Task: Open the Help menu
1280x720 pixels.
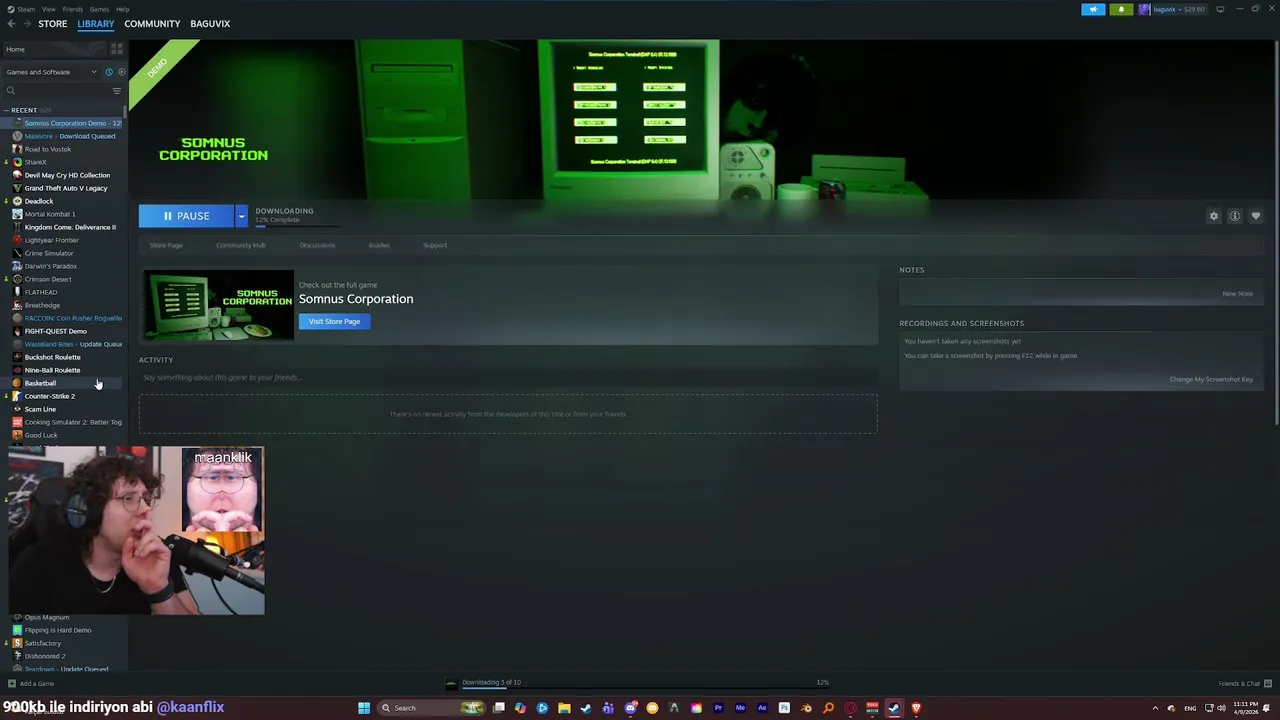Action: point(122,9)
